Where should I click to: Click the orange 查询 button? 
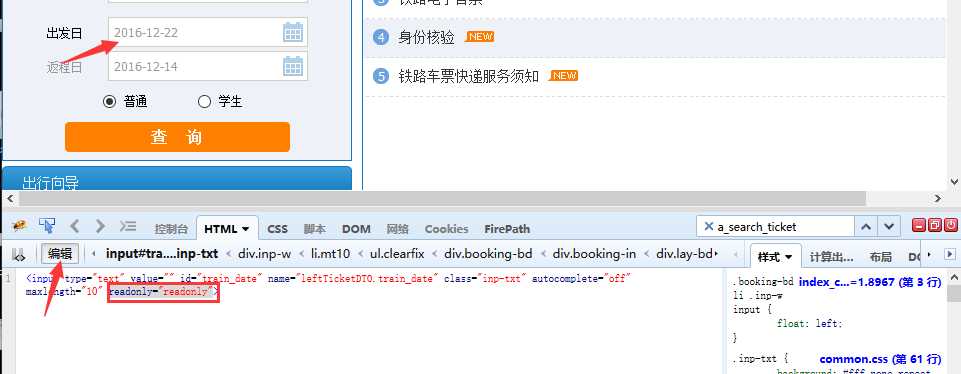tap(177, 137)
